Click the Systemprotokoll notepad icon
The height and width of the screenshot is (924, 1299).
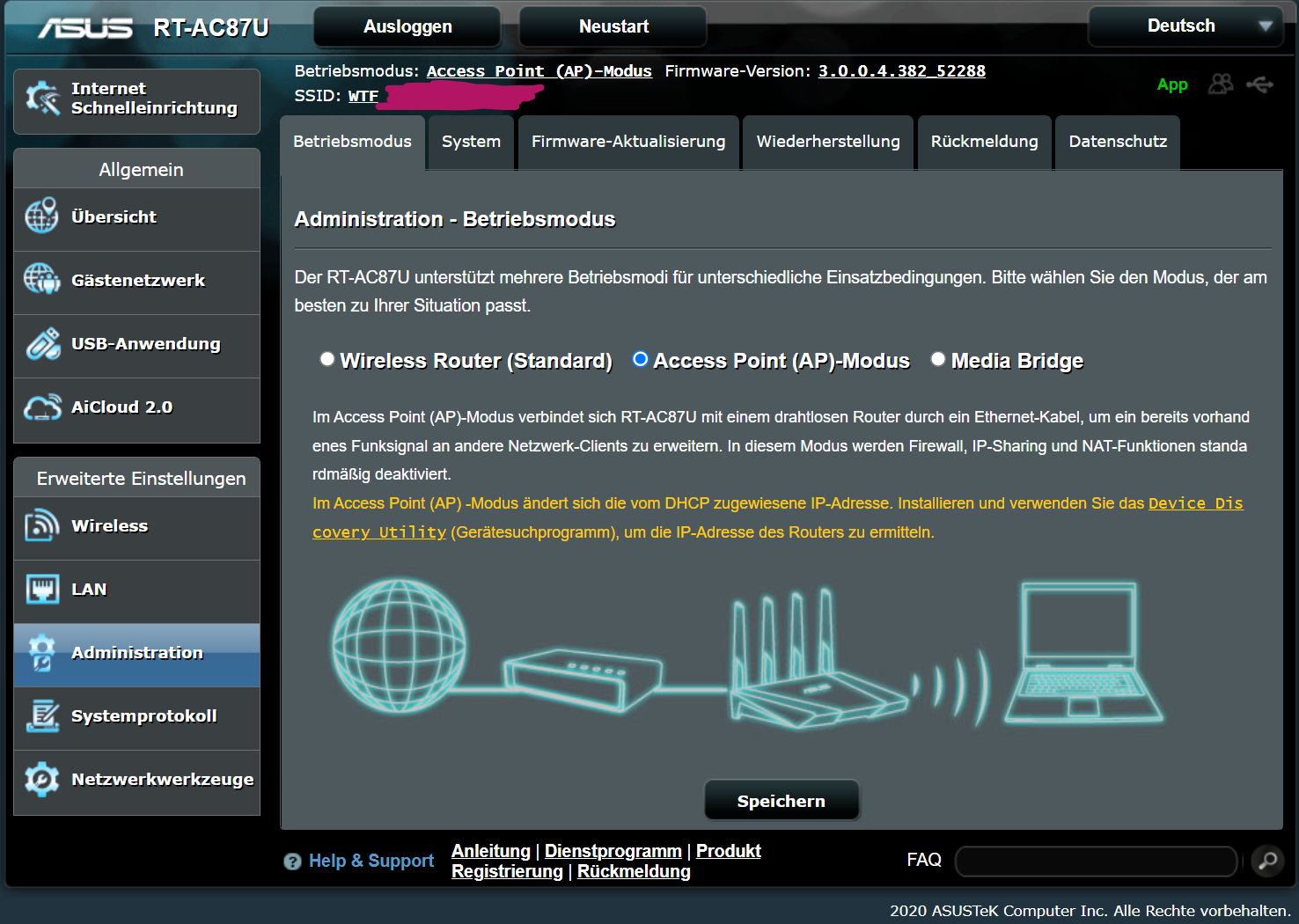[42, 715]
